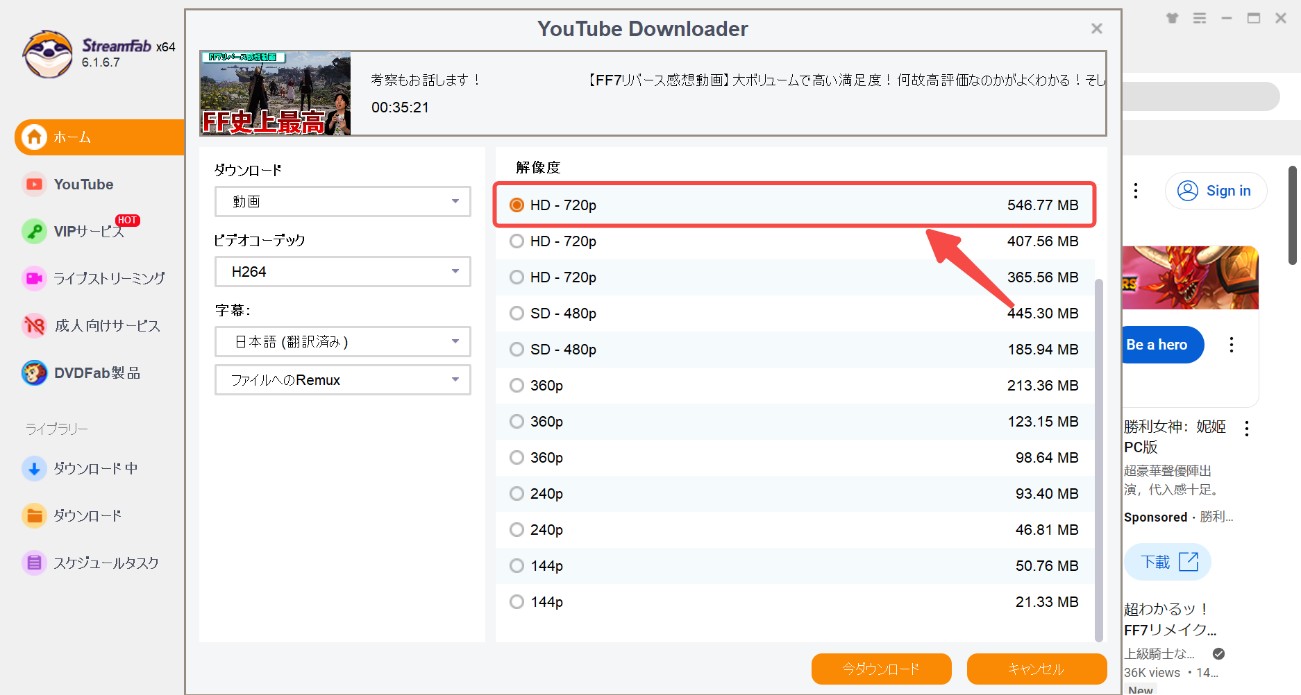Maximize the StreamFab window
The image size is (1301, 695).
point(1254,18)
